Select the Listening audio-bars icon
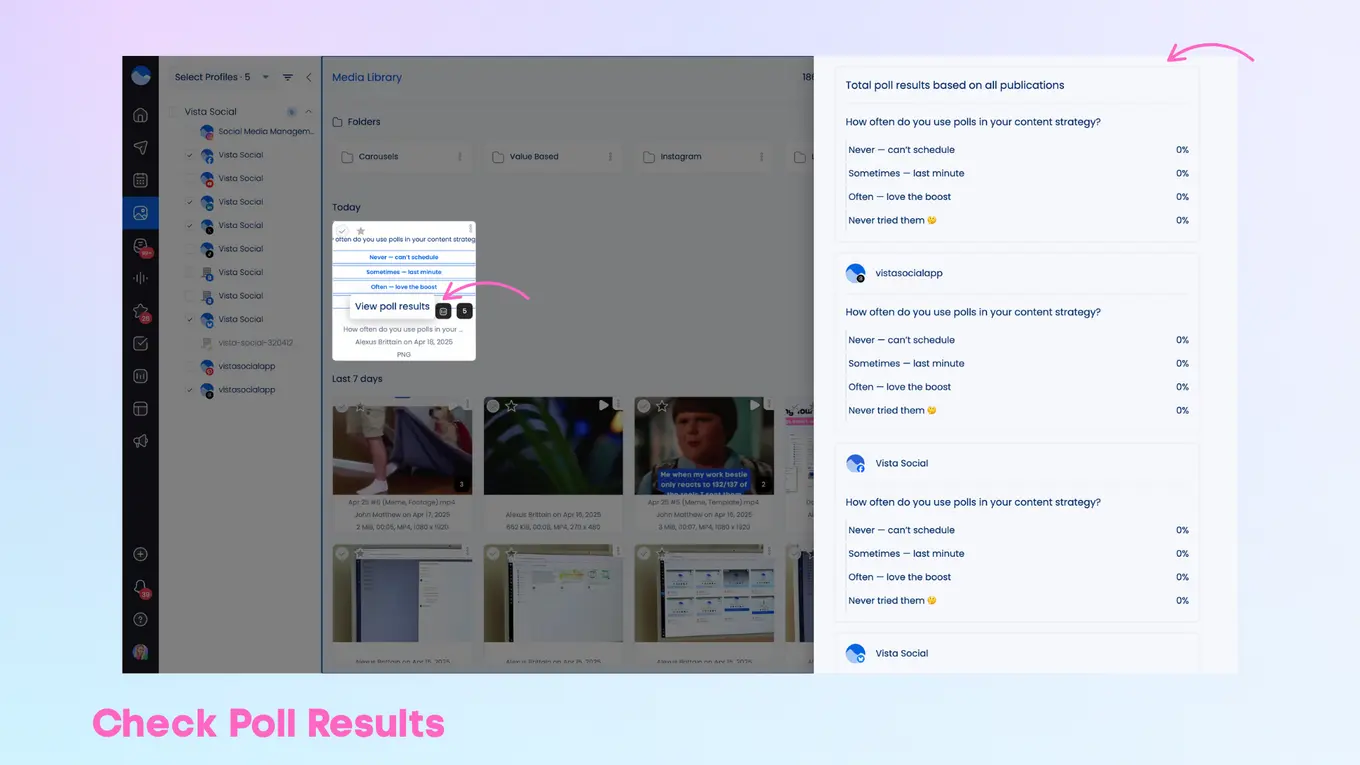The image size is (1360, 765). click(x=140, y=278)
